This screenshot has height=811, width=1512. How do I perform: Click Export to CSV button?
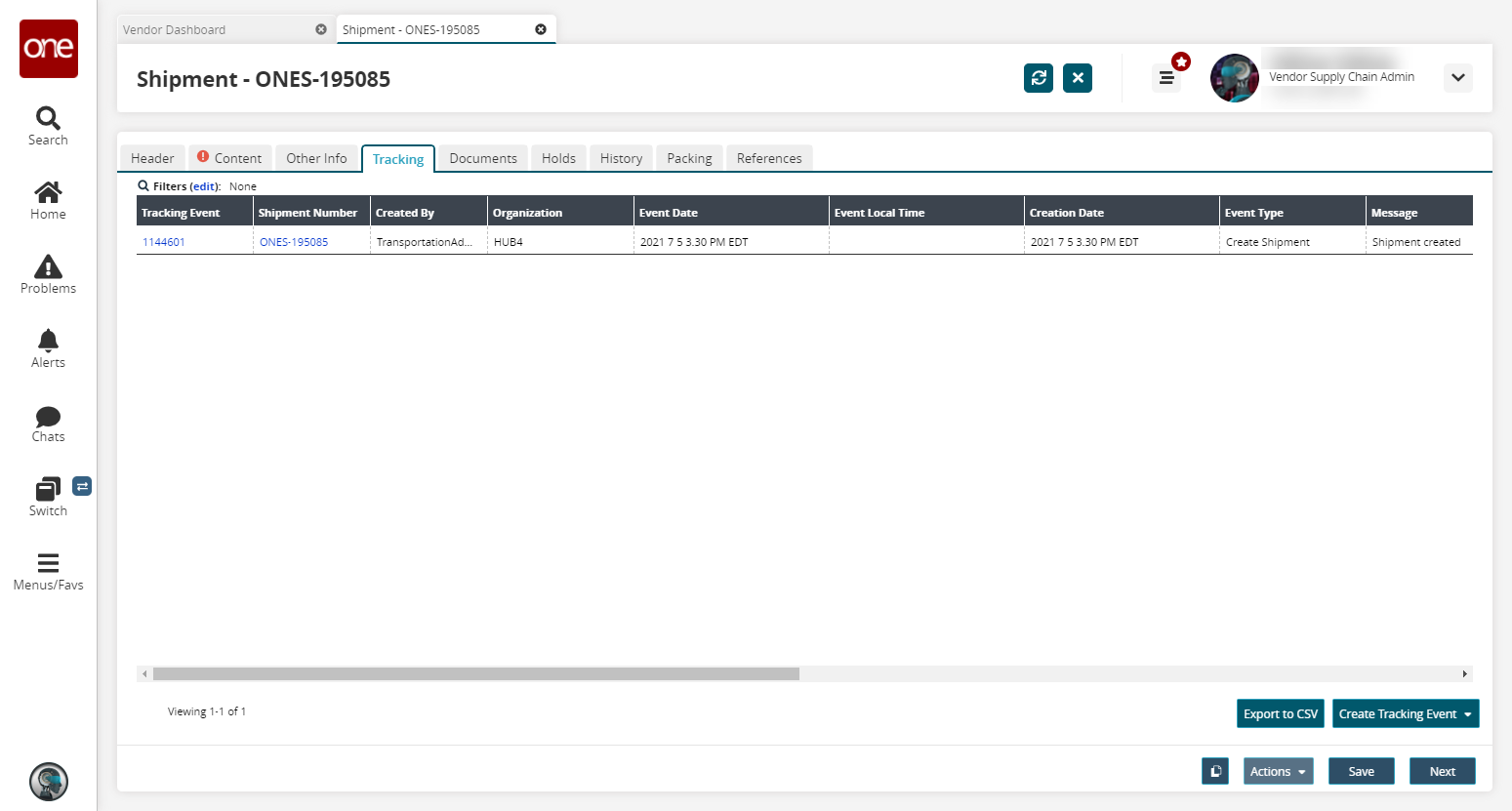point(1281,713)
